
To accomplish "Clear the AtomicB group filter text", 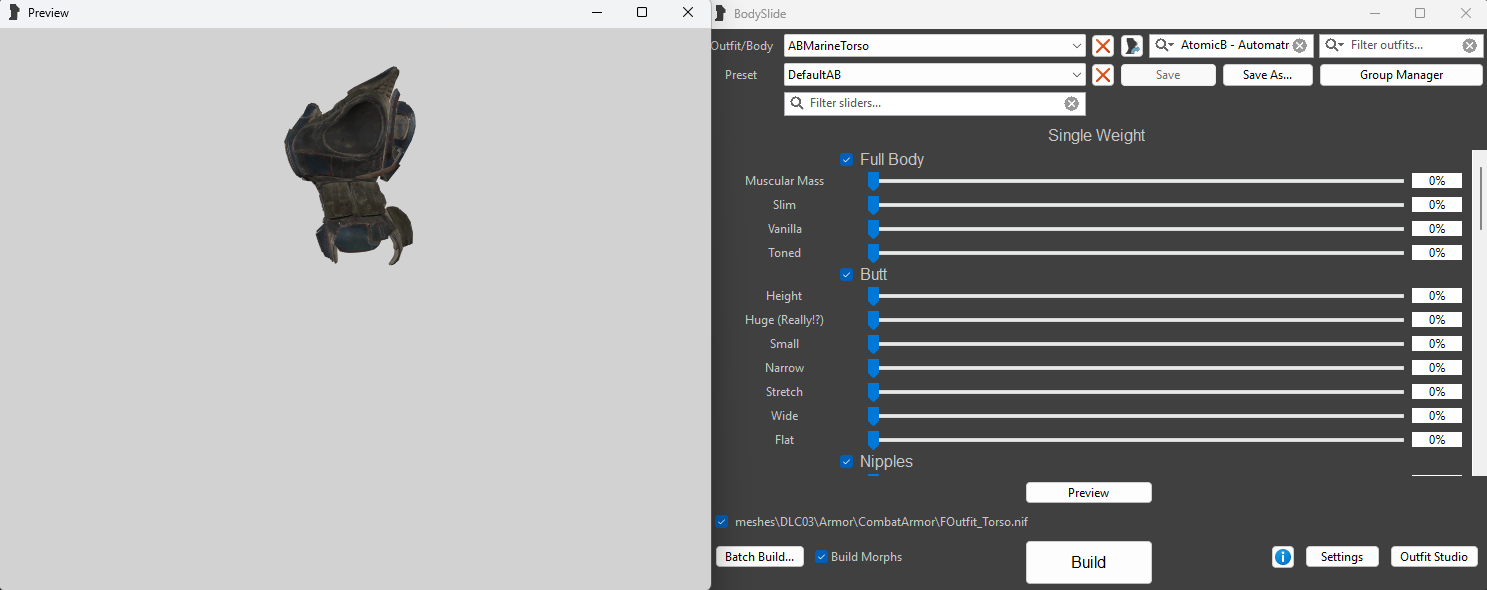I will [x=1299, y=46].
